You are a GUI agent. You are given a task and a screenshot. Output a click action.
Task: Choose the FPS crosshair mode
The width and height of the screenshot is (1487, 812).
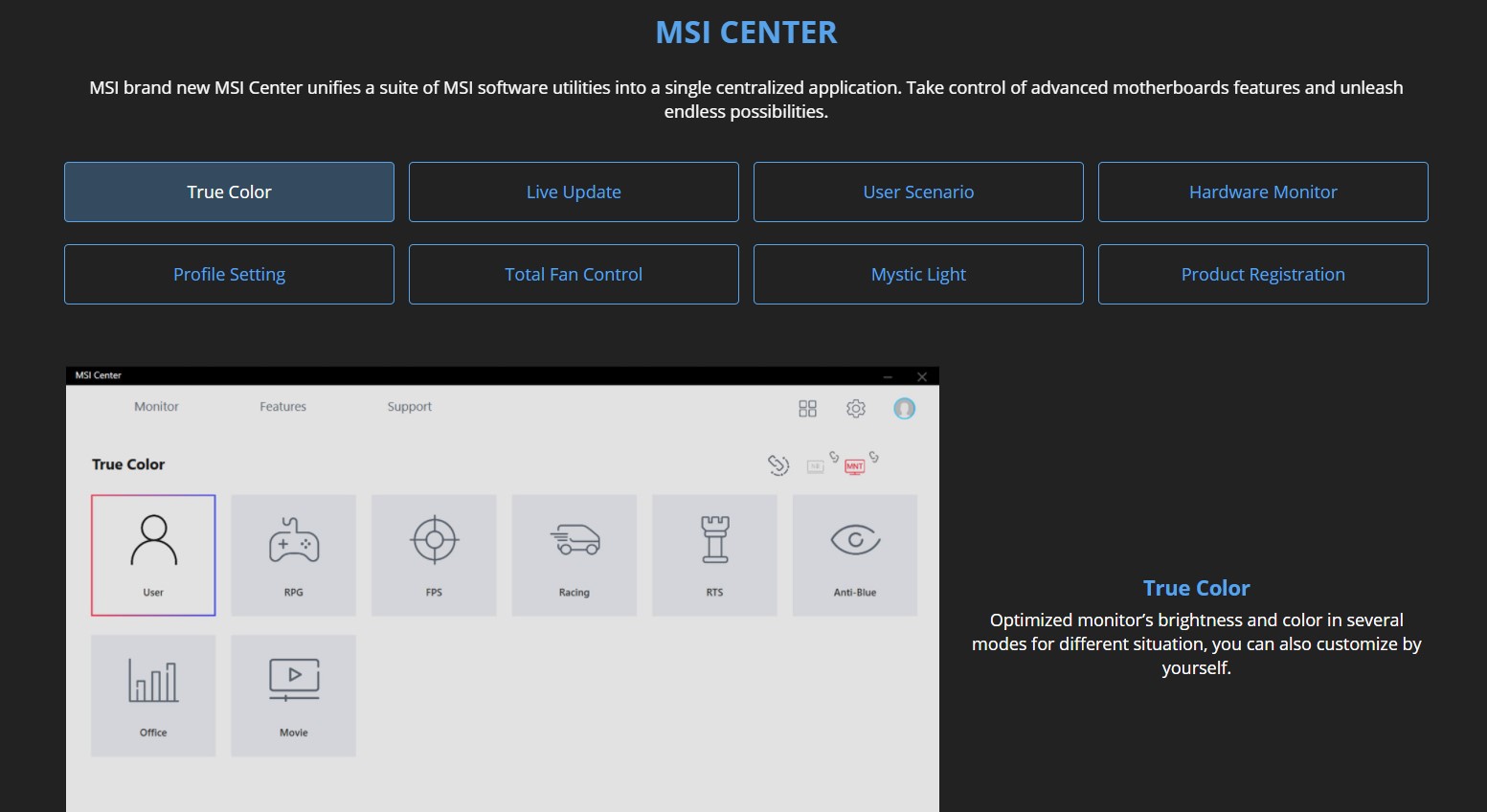pyautogui.click(x=434, y=554)
